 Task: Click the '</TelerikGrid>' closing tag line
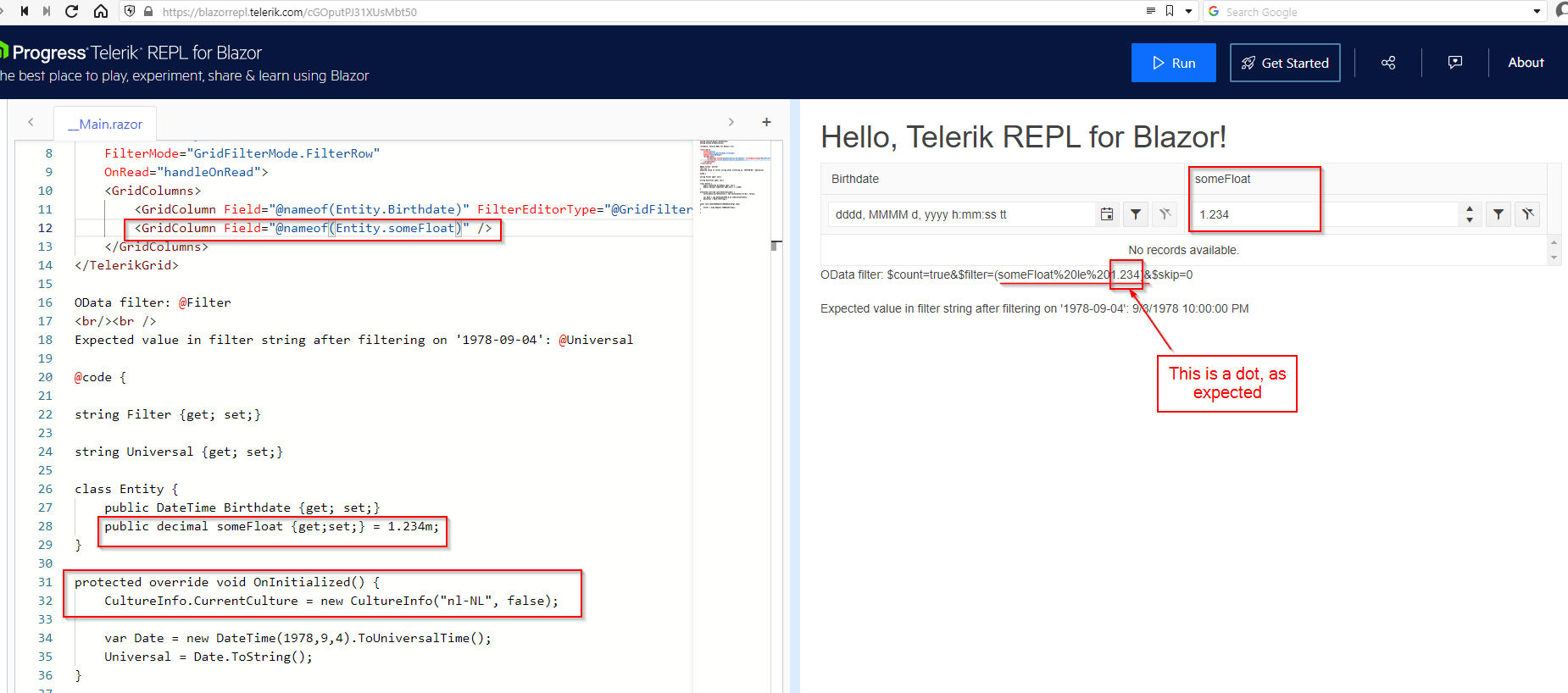pyautogui.click(x=126, y=265)
